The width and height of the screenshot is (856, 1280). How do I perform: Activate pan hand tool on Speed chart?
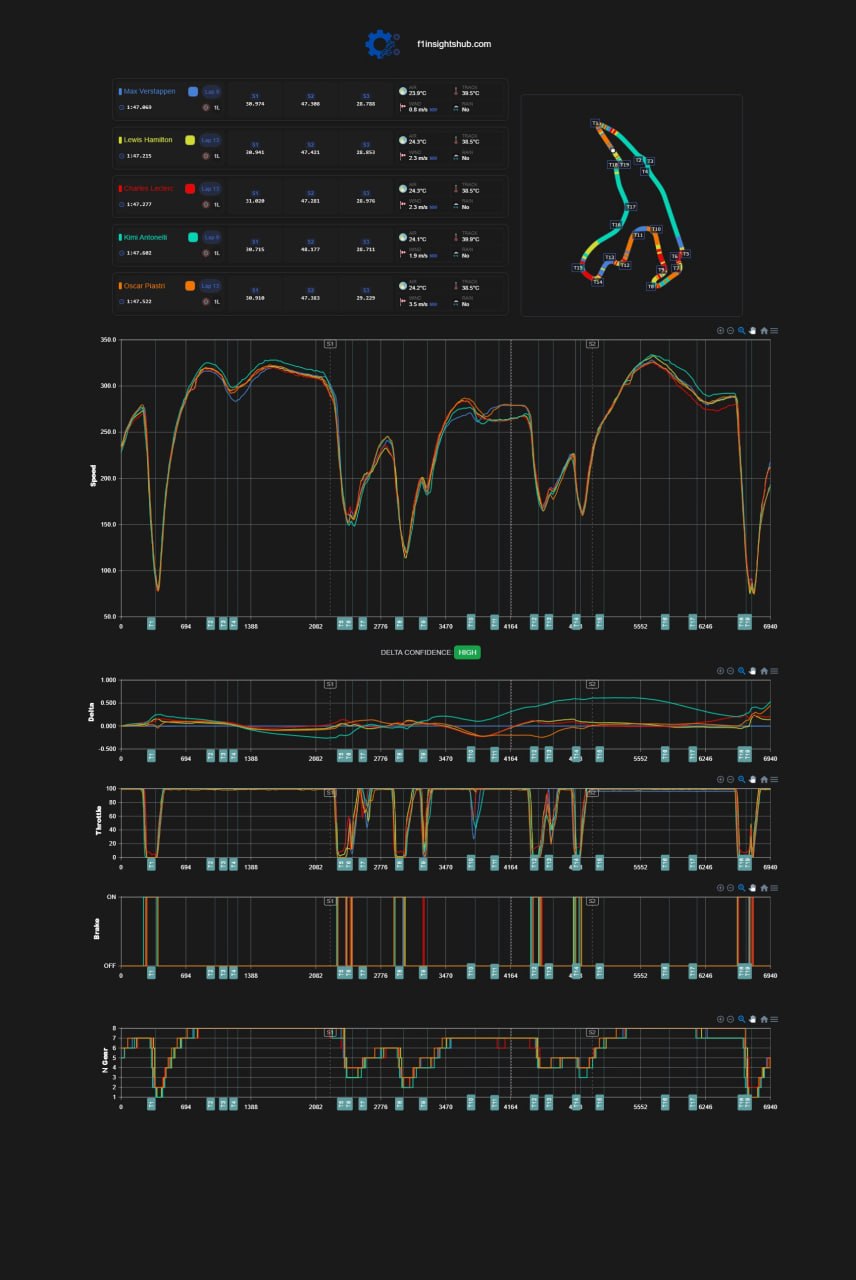752,331
